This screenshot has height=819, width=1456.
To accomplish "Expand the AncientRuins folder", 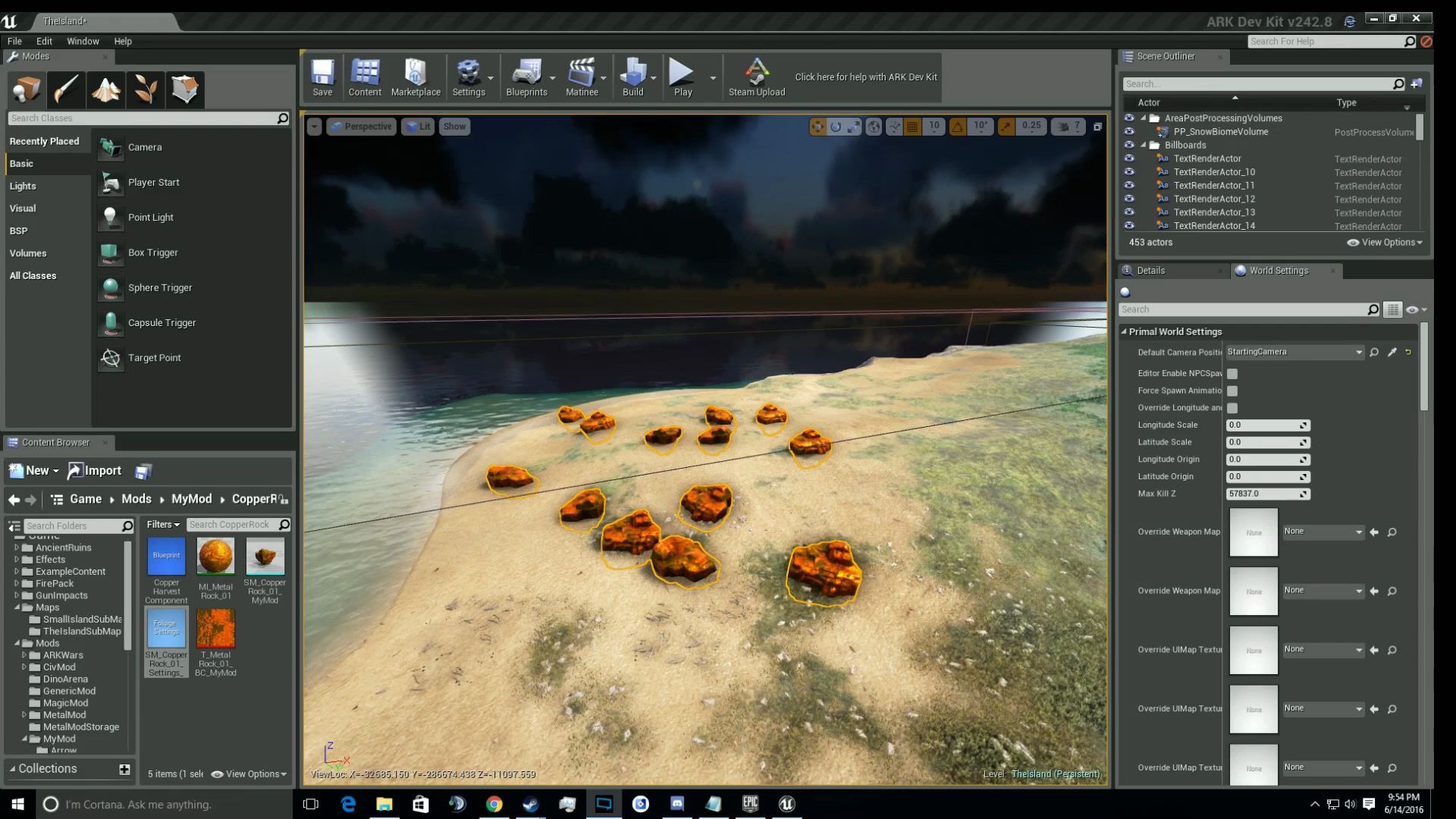I will click(17, 548).
